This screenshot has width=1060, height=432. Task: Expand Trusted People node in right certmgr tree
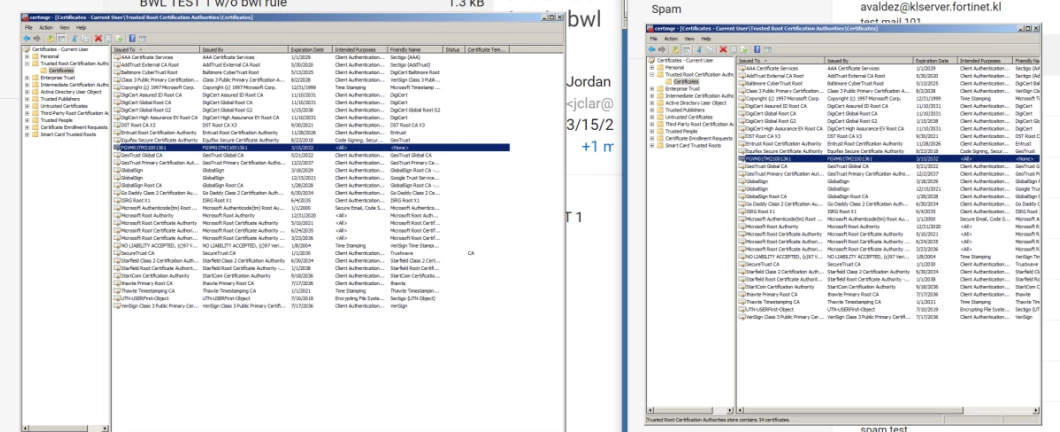[652, 131]
